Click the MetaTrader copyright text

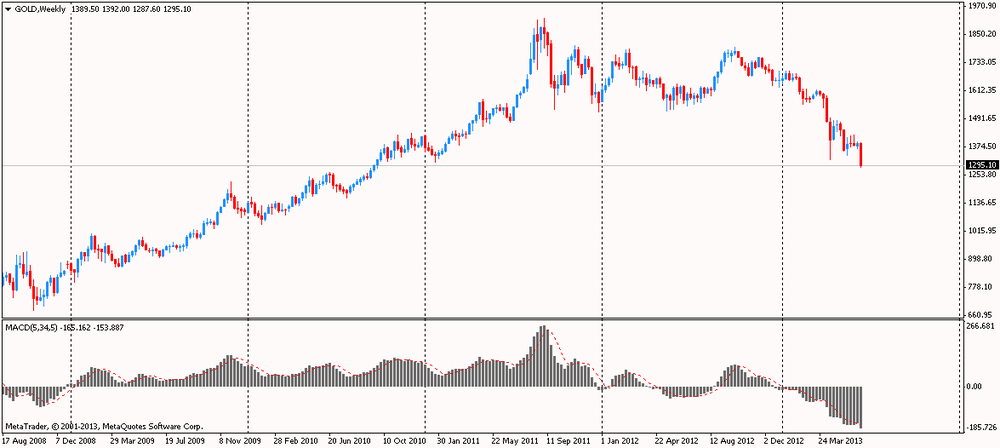pyautogui.click(x=90, y=427)
